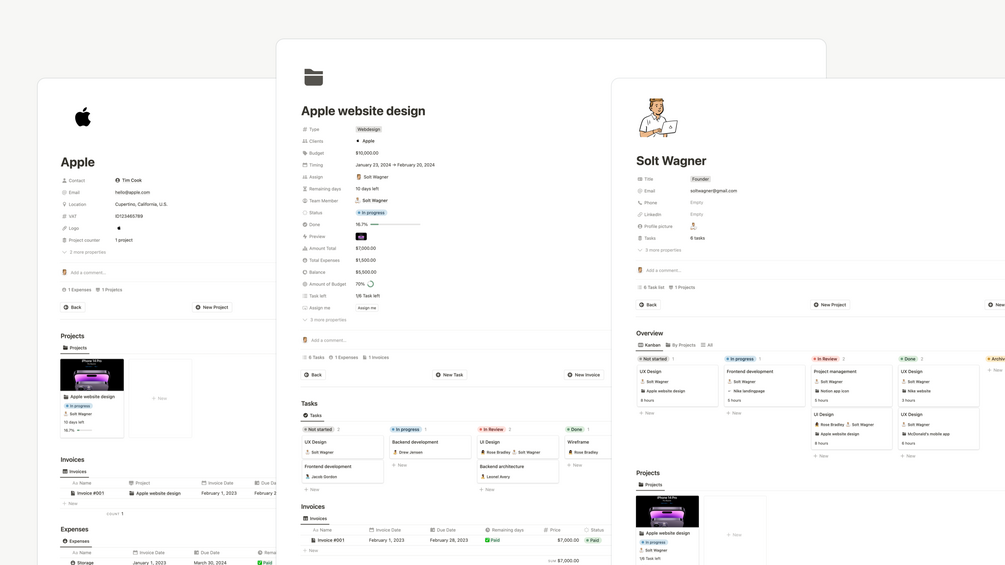This screenshot has height=565, width=1005.
Task: Click the Apple logo page icon
Action: point(83,117)
